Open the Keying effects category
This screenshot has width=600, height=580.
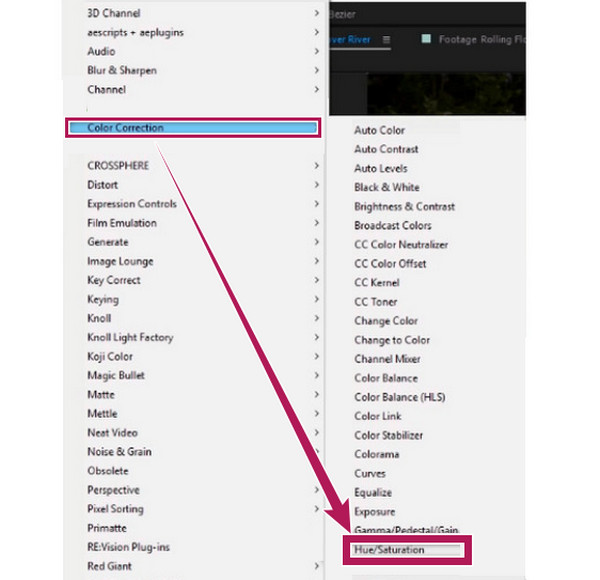pos(103,299)
